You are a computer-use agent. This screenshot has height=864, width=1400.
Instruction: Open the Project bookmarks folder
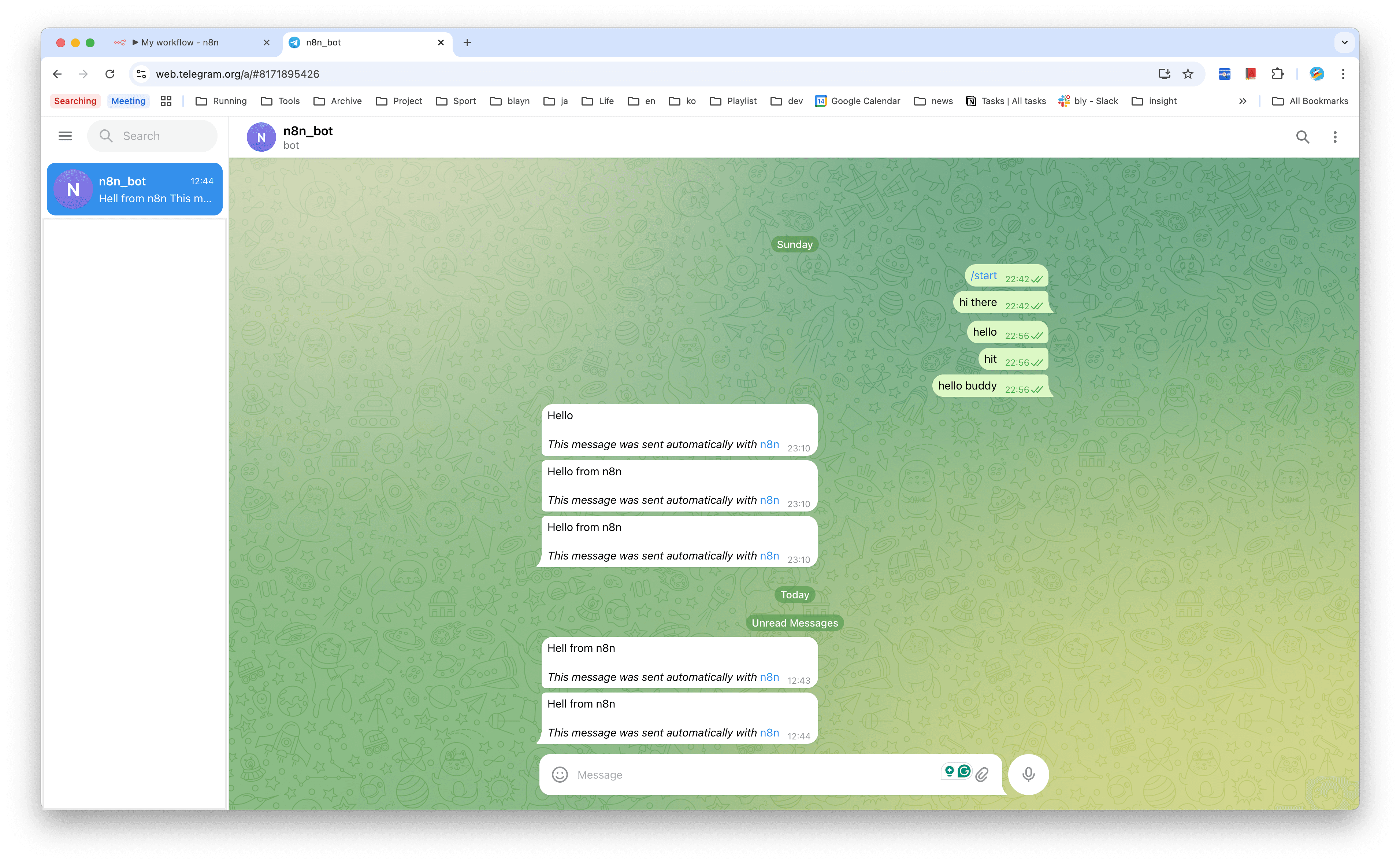coord(399,101)
